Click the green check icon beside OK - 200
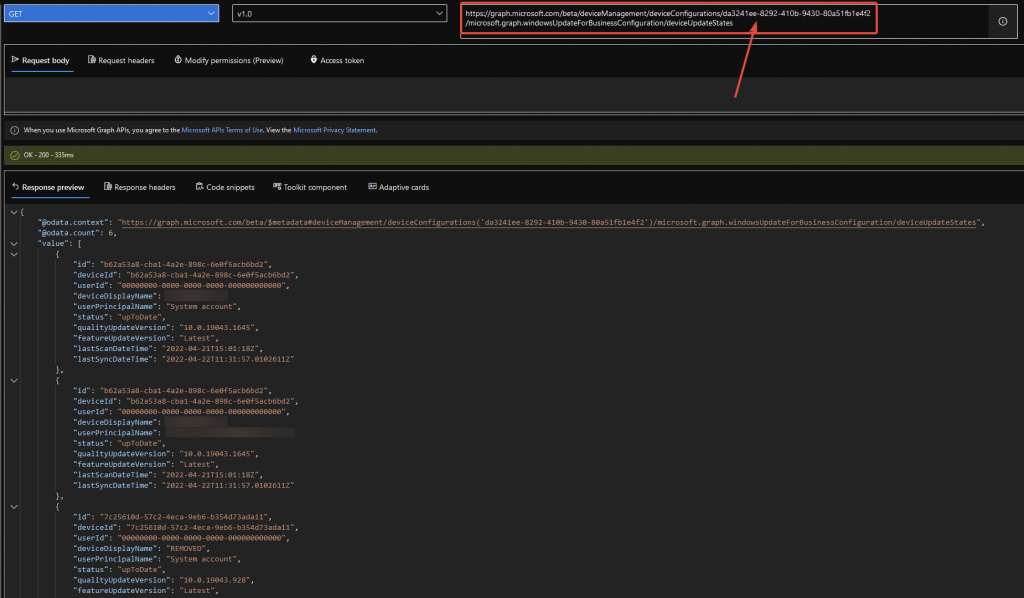Image resolution: width=1024 pixels, height=598 pixels. (14, 155)
